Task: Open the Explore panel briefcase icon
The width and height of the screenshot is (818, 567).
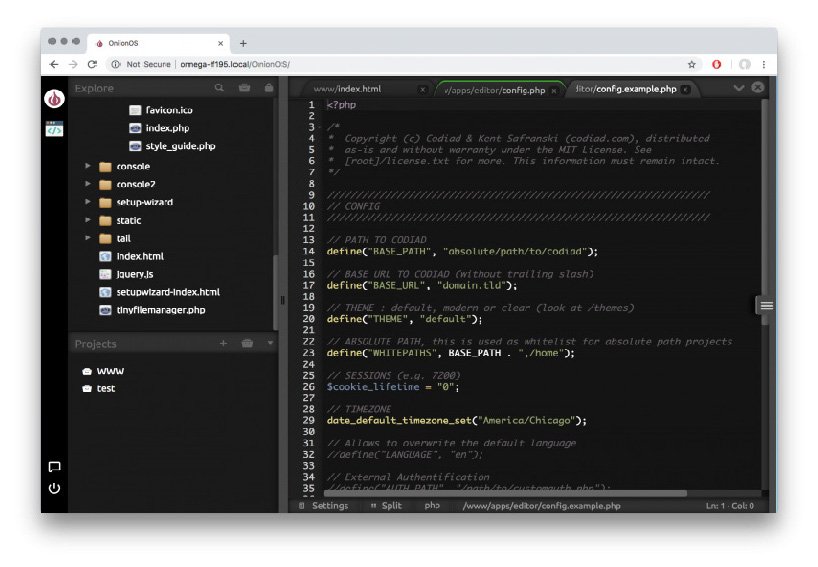Action: tap(244, 88)
